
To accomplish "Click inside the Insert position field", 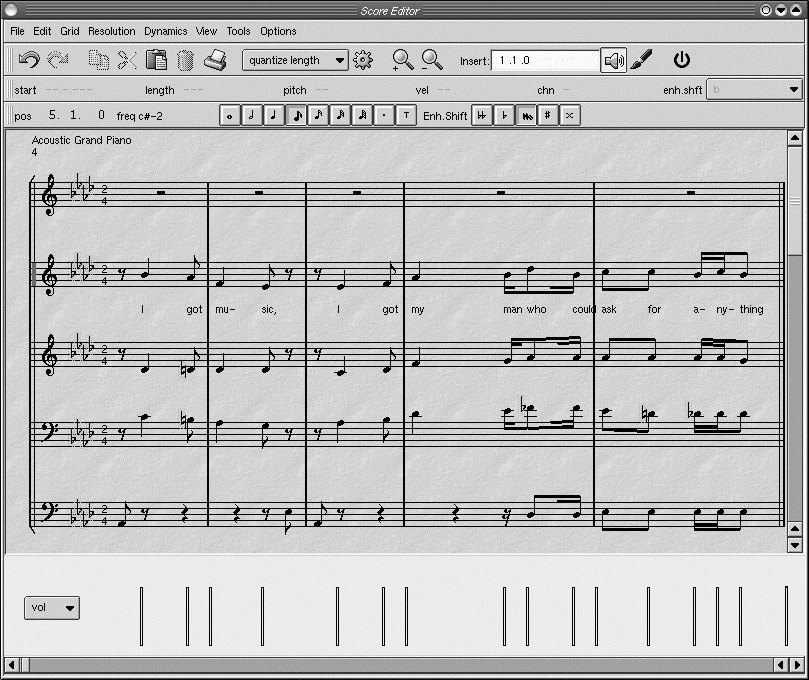I will pyautogui.click(x=545, y=60).
